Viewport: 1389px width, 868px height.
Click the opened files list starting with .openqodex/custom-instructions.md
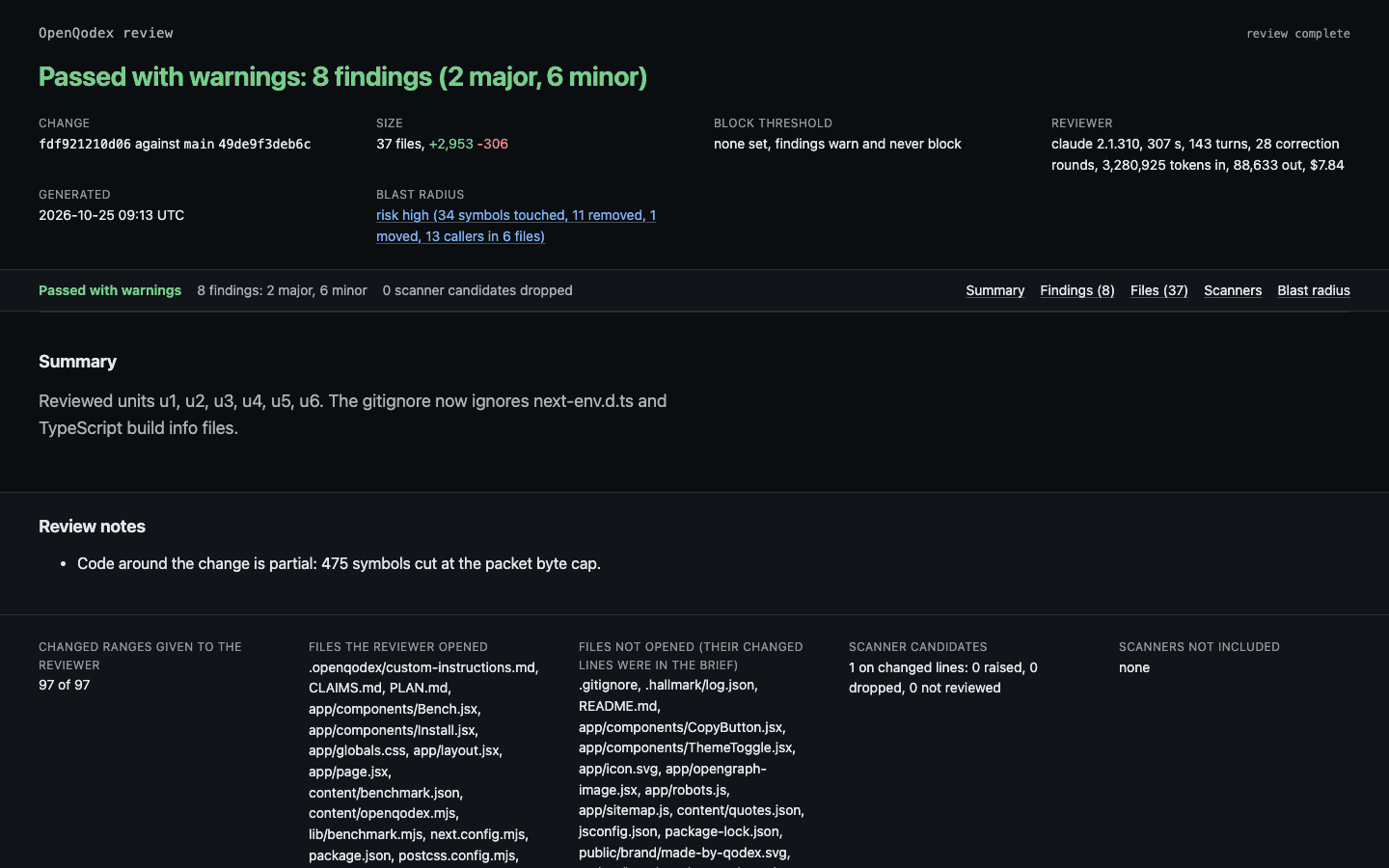tap(424, 762)
